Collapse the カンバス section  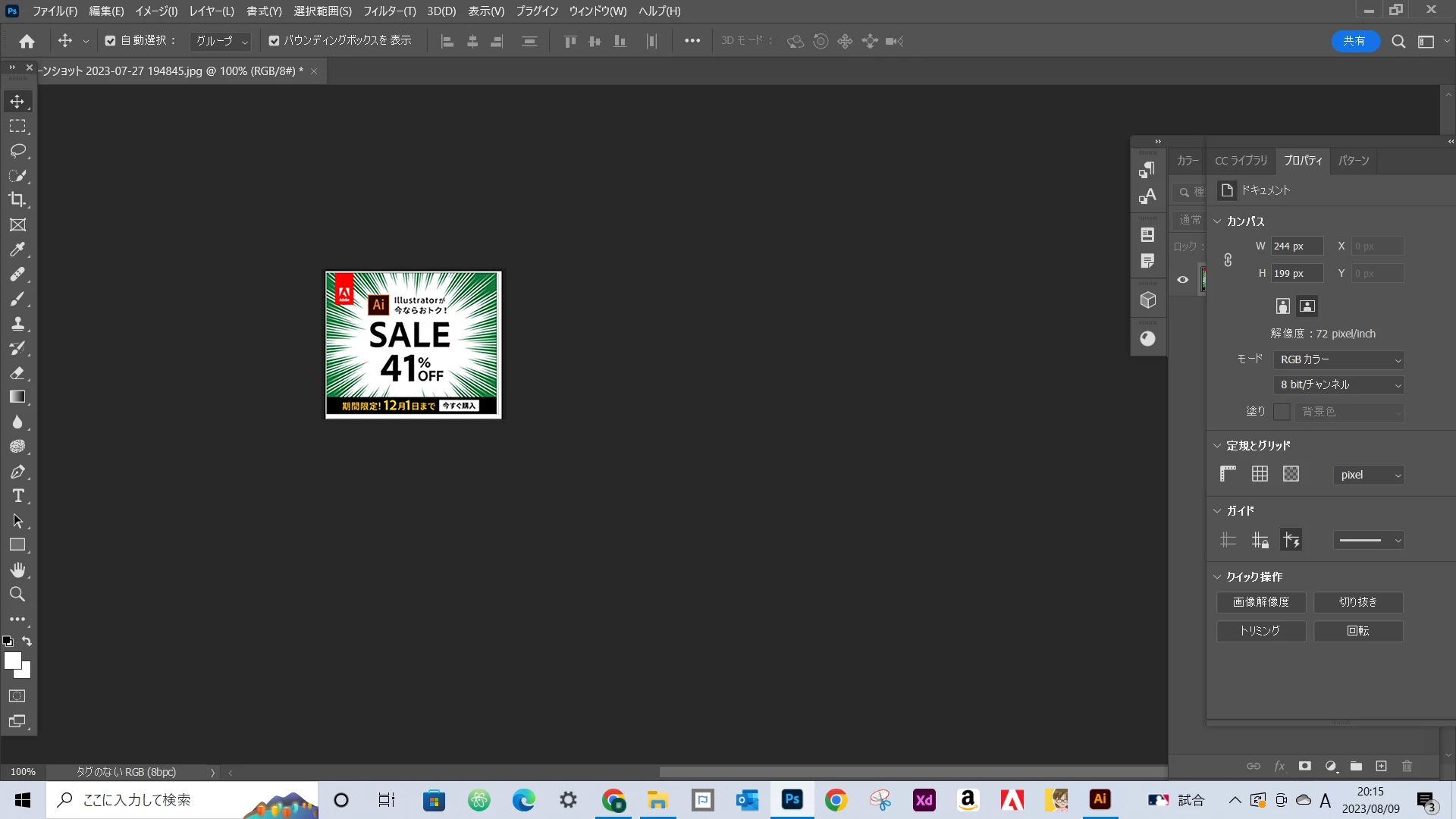tap(1217, 221)
